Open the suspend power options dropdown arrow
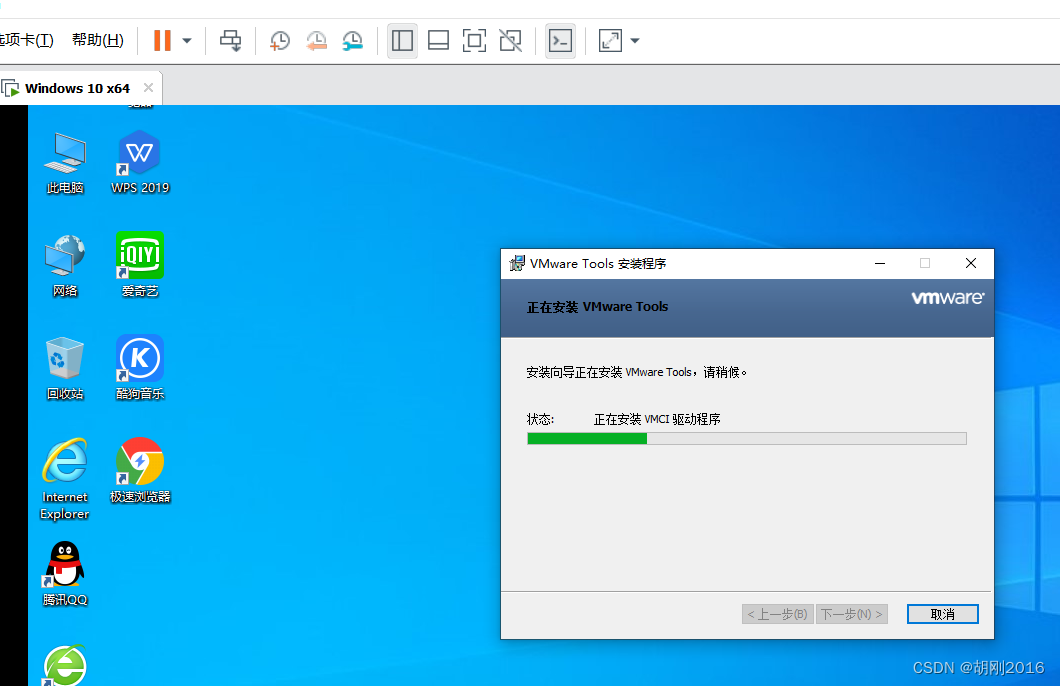The height and width of the screenshot is (686, 1060). click(186, 40)
